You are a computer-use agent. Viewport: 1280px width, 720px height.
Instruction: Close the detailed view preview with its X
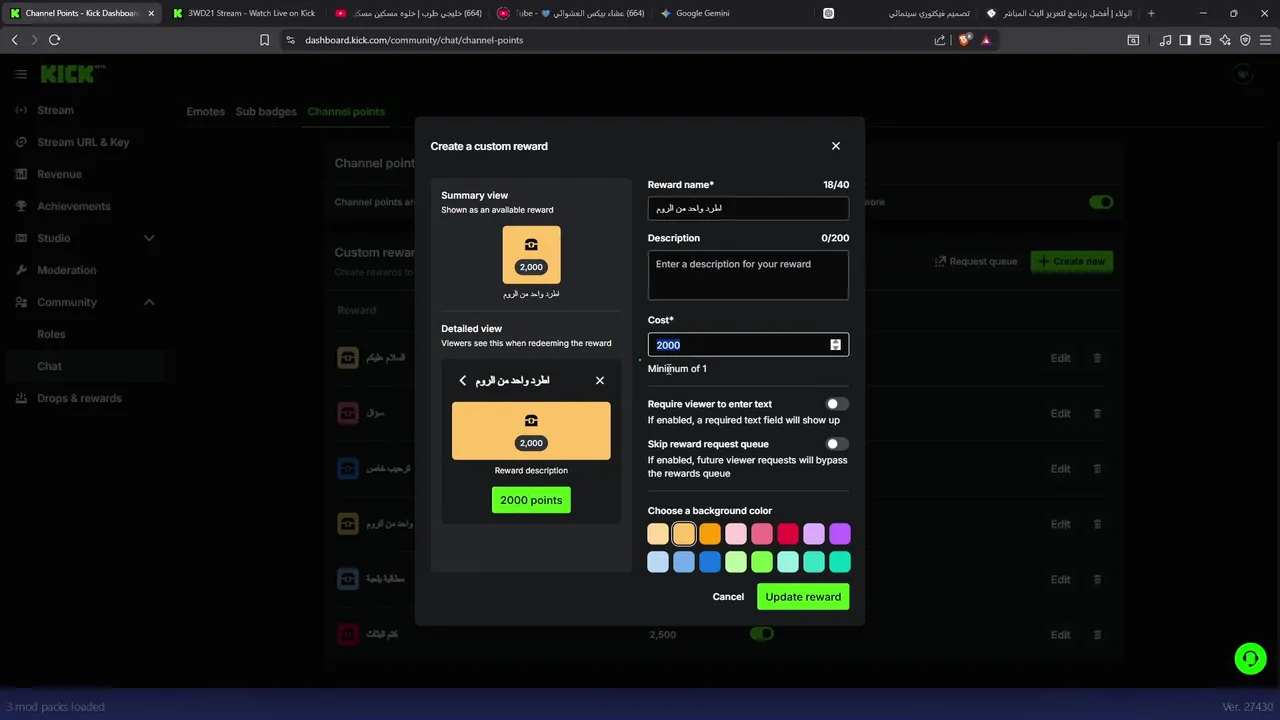(x=600, y=380)
